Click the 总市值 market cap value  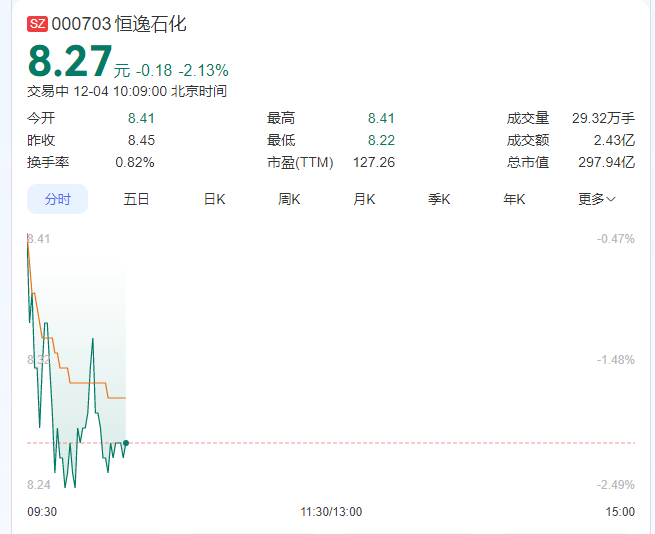(606, 162)
